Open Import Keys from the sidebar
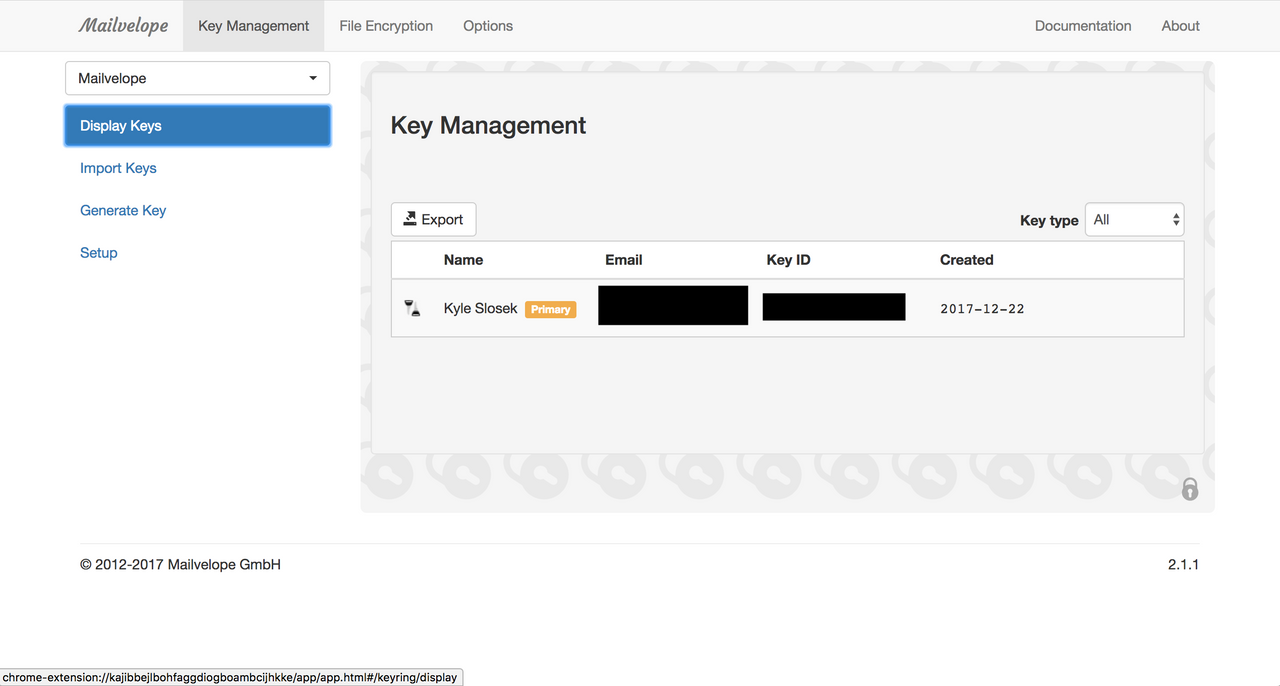Viewport: 1280px width, 686px height. tap(118, 168)
